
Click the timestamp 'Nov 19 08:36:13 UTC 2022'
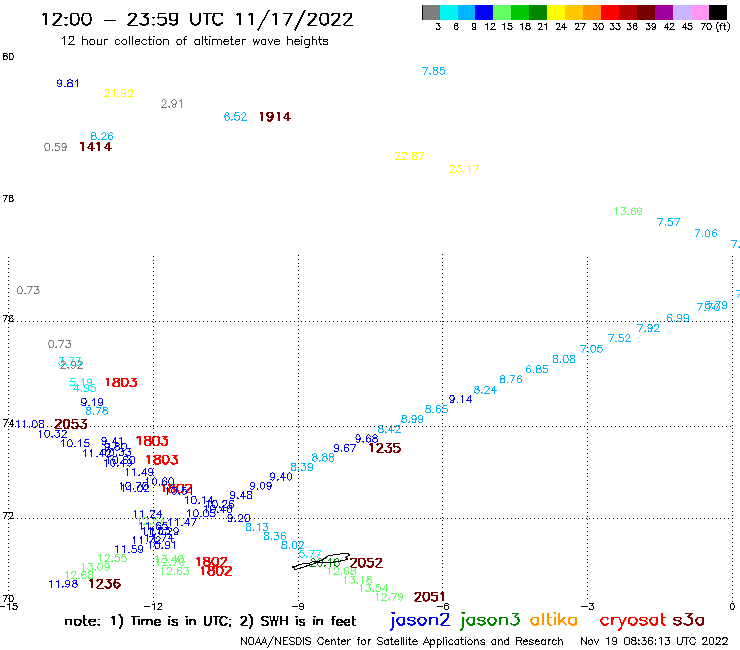654,641
